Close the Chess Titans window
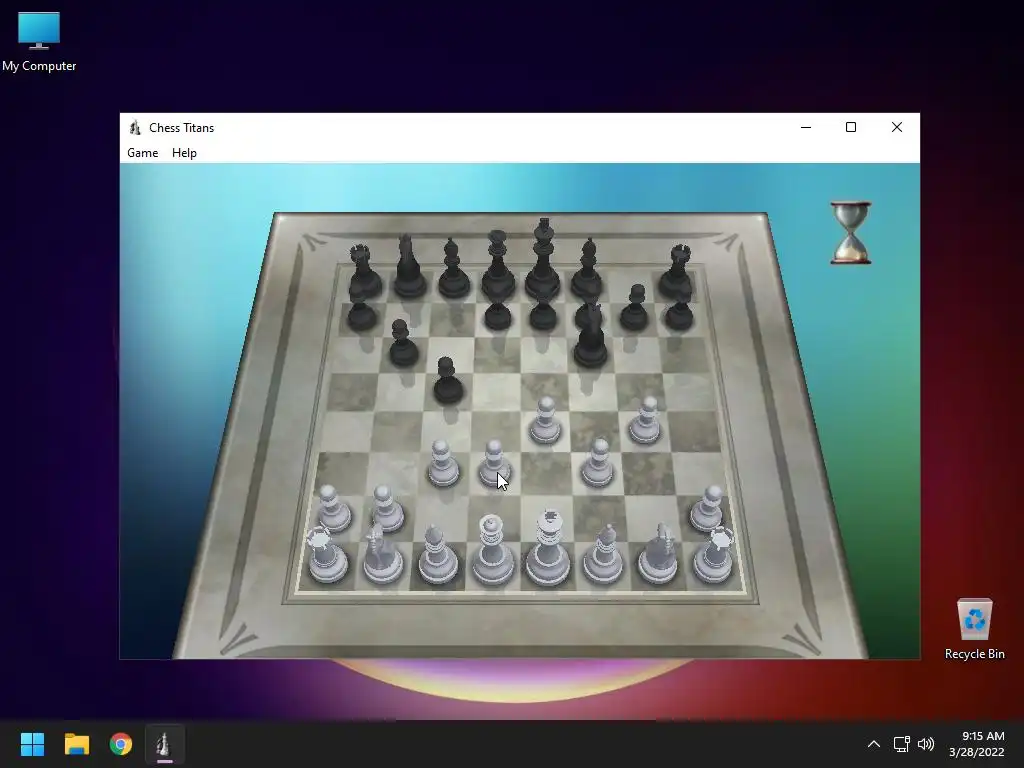1024x768 pixels. 897,127
